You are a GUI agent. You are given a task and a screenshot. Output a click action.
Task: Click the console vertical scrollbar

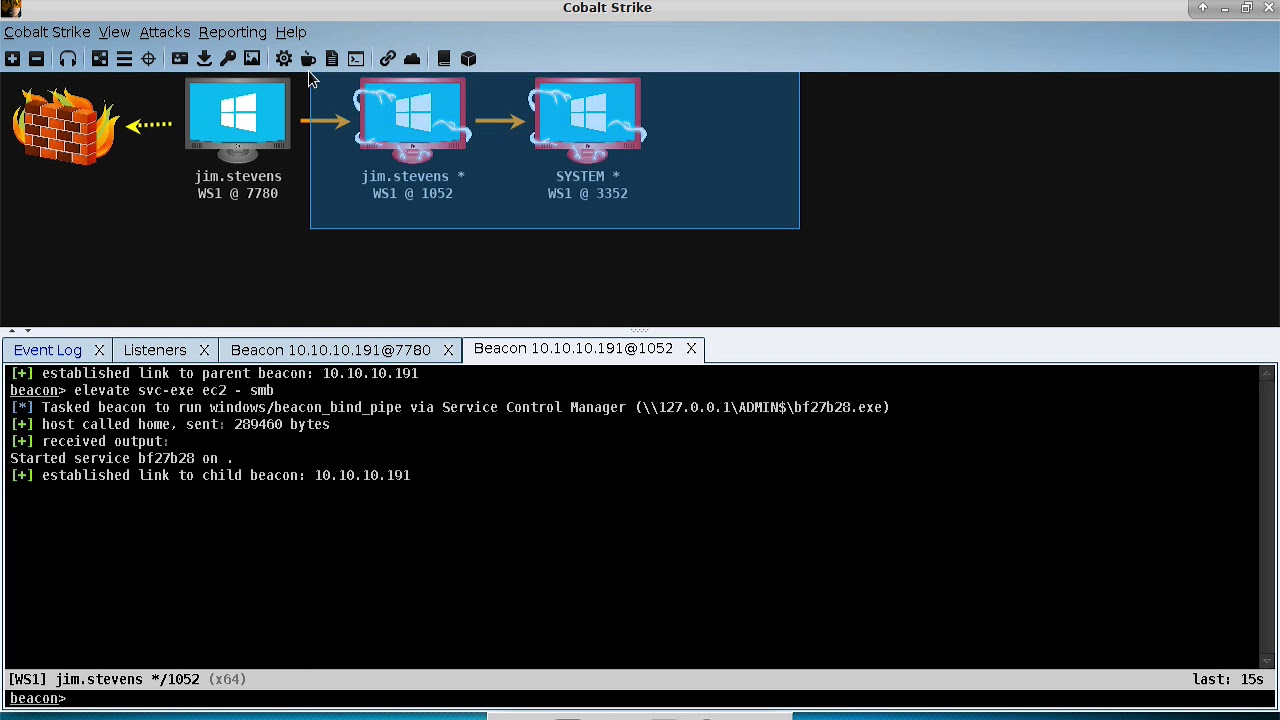[1267, 517]
